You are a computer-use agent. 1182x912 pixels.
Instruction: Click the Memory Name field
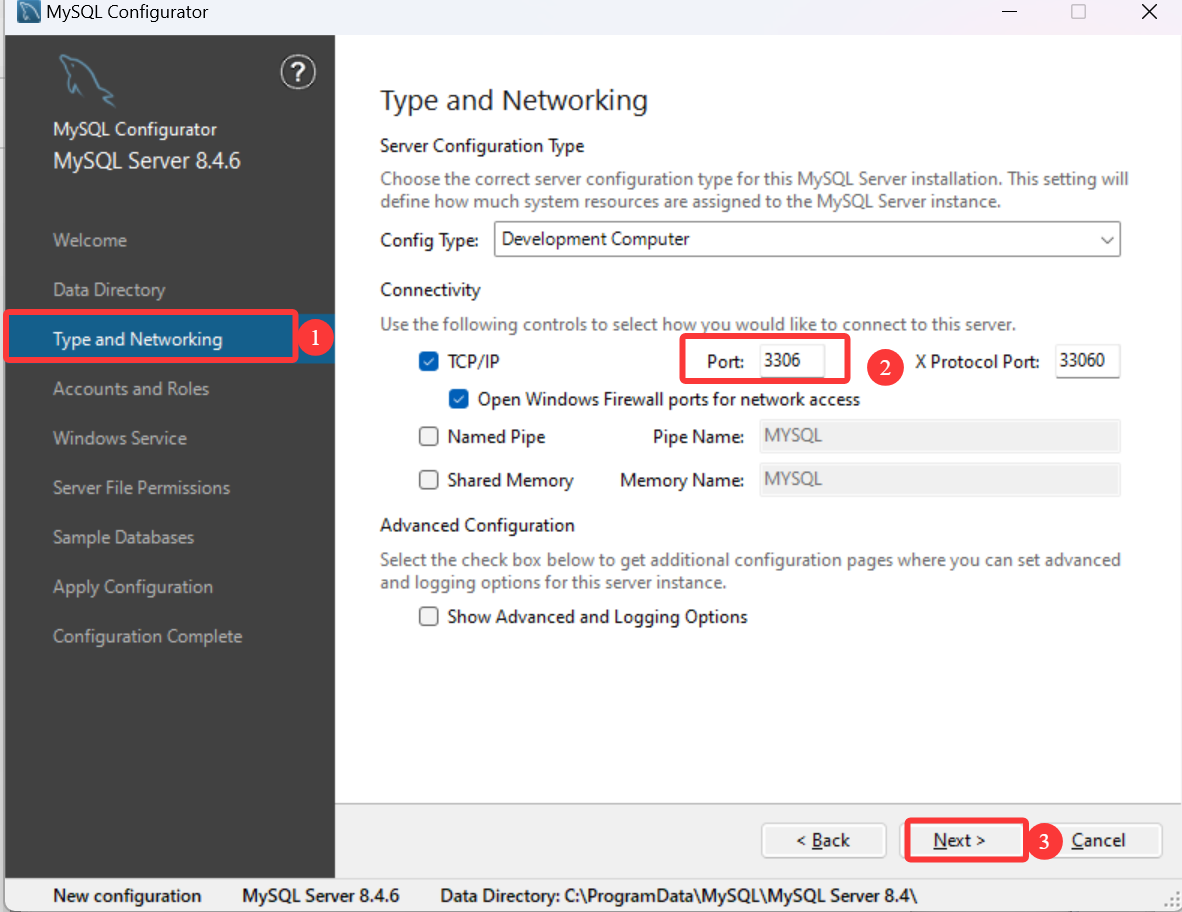point(939,480)
